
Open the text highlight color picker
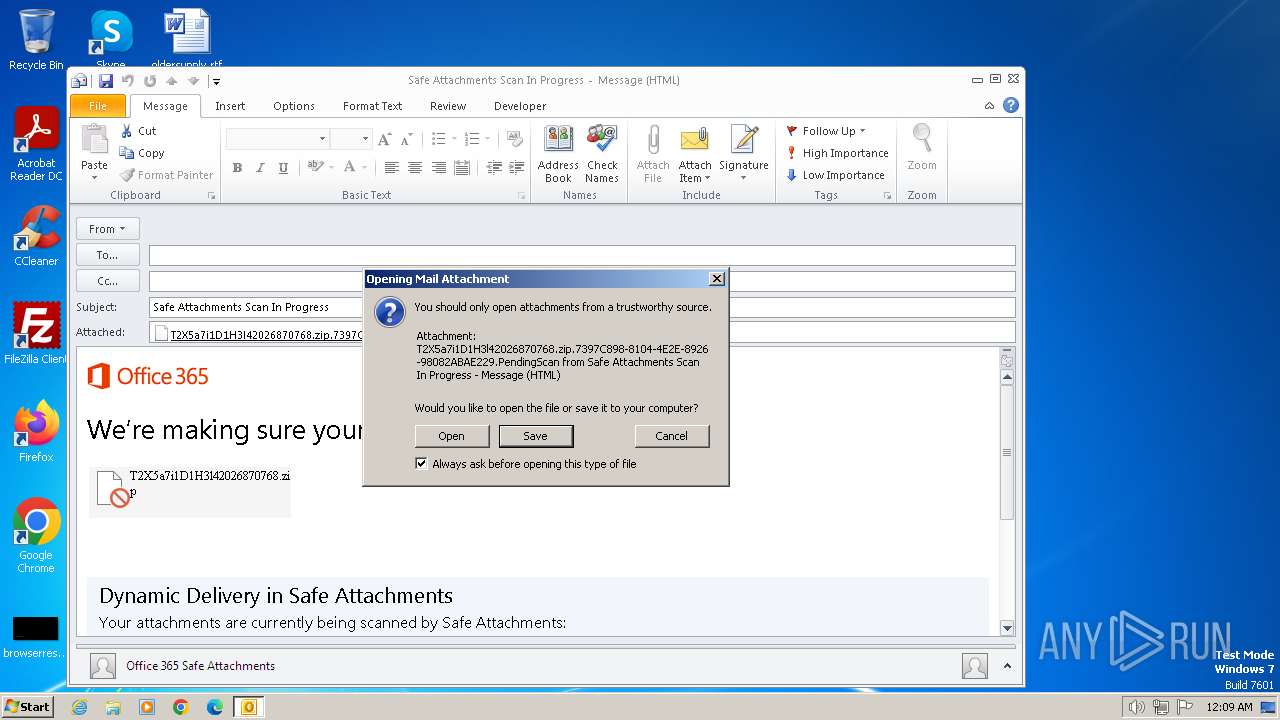pos(318,168)
